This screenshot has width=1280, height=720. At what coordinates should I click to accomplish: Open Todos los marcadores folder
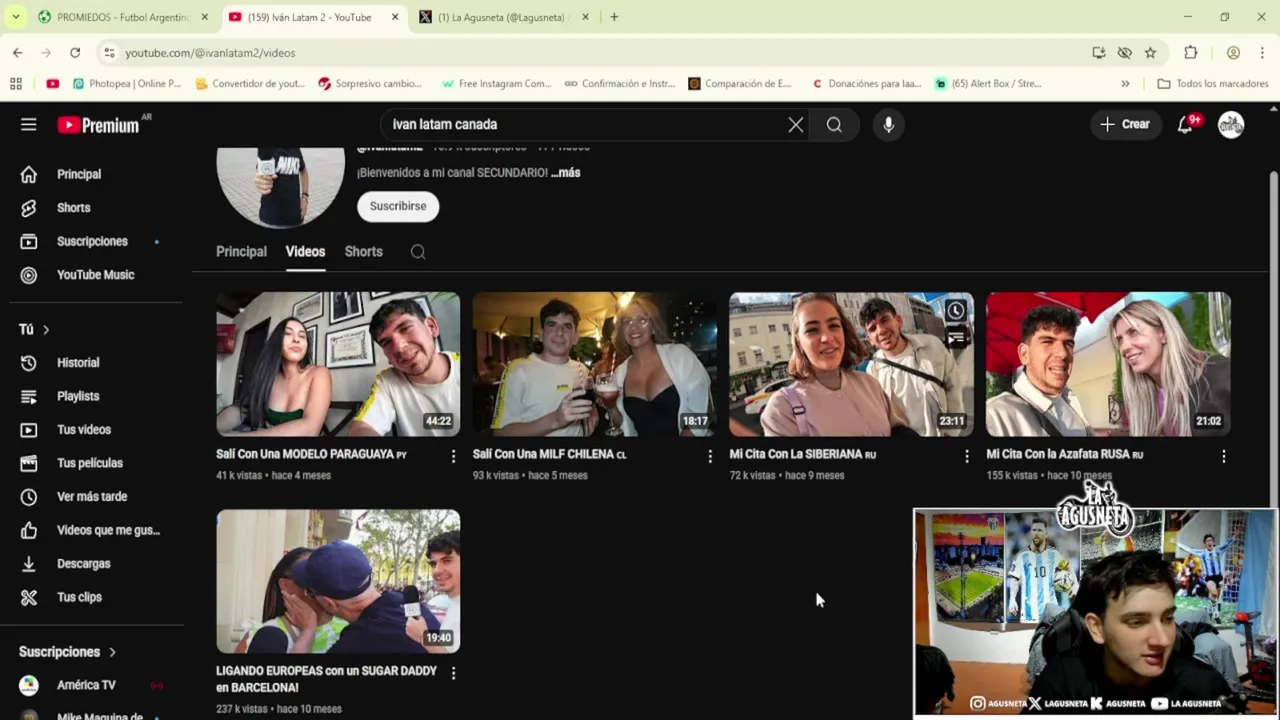click(x=1212, y=84)
